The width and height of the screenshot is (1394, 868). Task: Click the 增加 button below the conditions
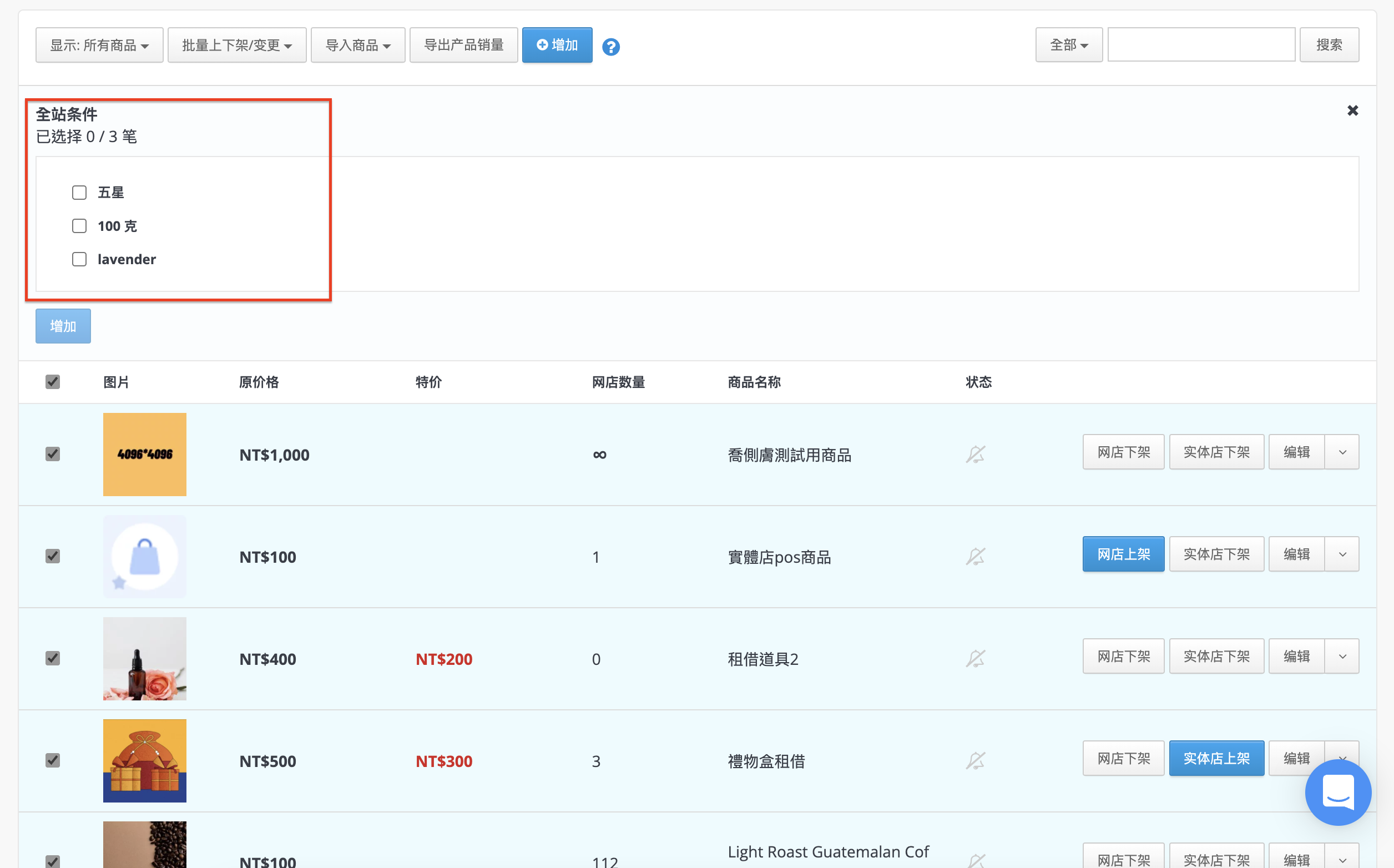click(63, 326)
